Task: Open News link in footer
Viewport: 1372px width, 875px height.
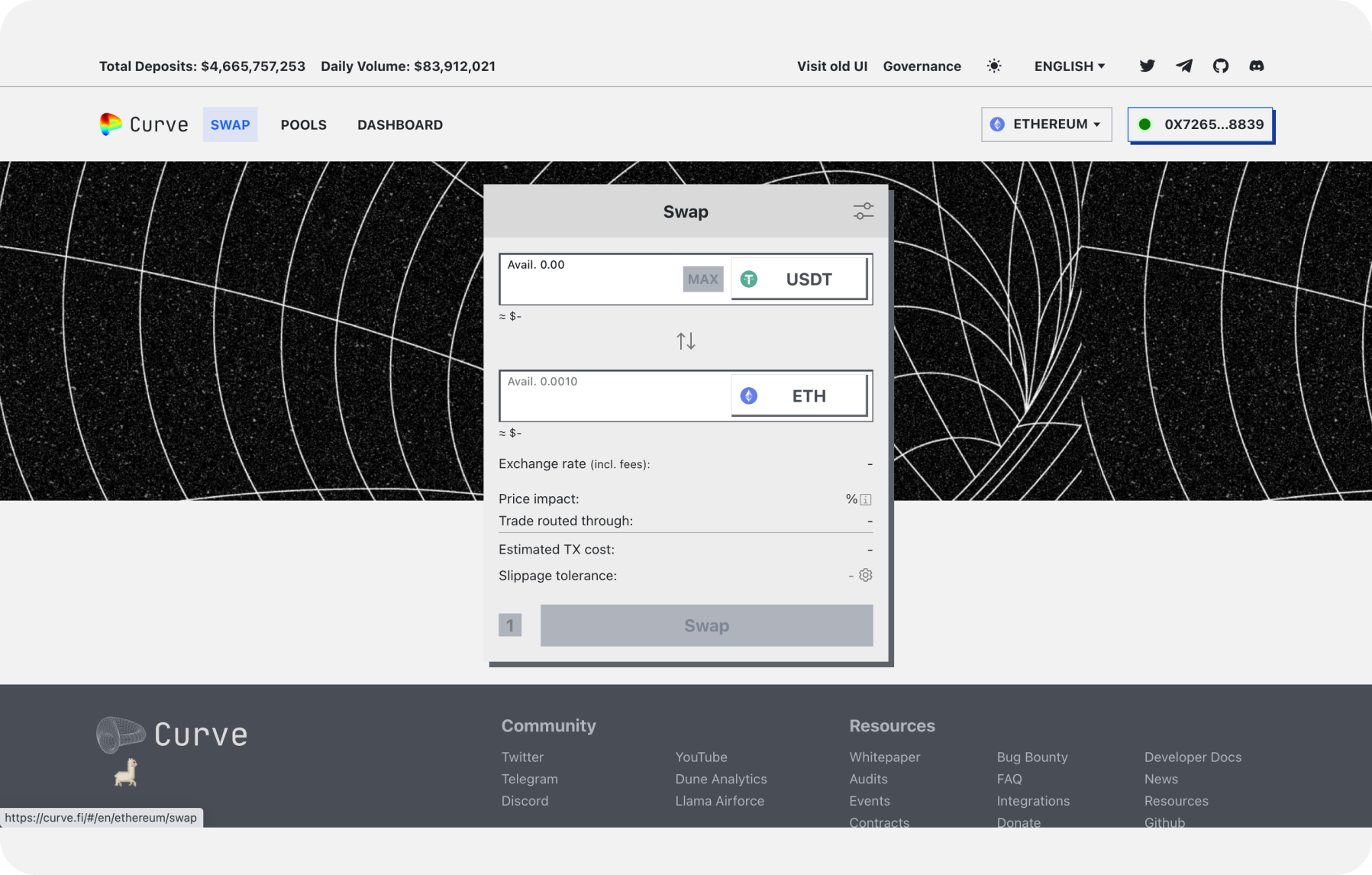Action: click(x=1161, y=779)
